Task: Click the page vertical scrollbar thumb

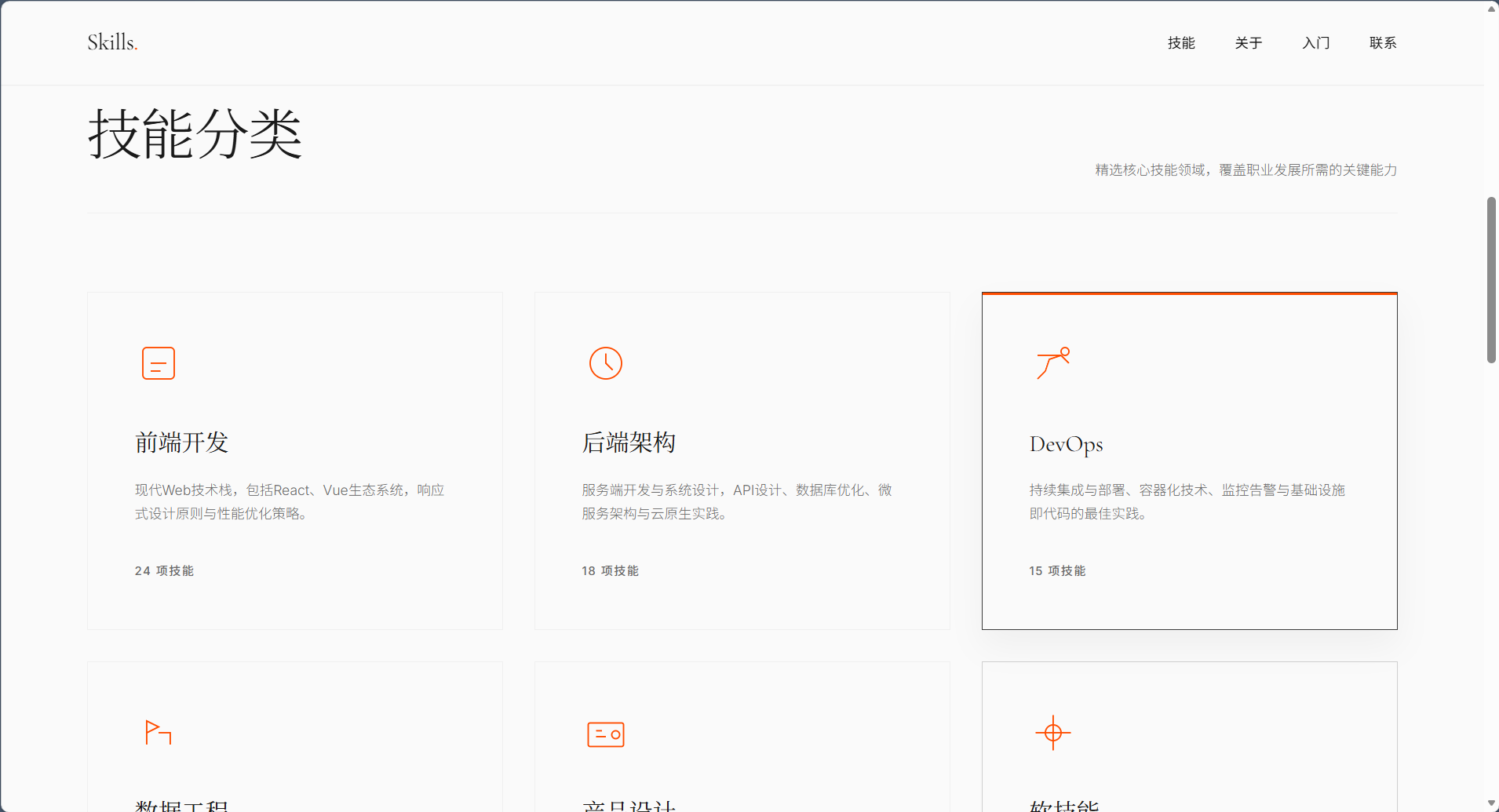Action: tap(1491, 280)
